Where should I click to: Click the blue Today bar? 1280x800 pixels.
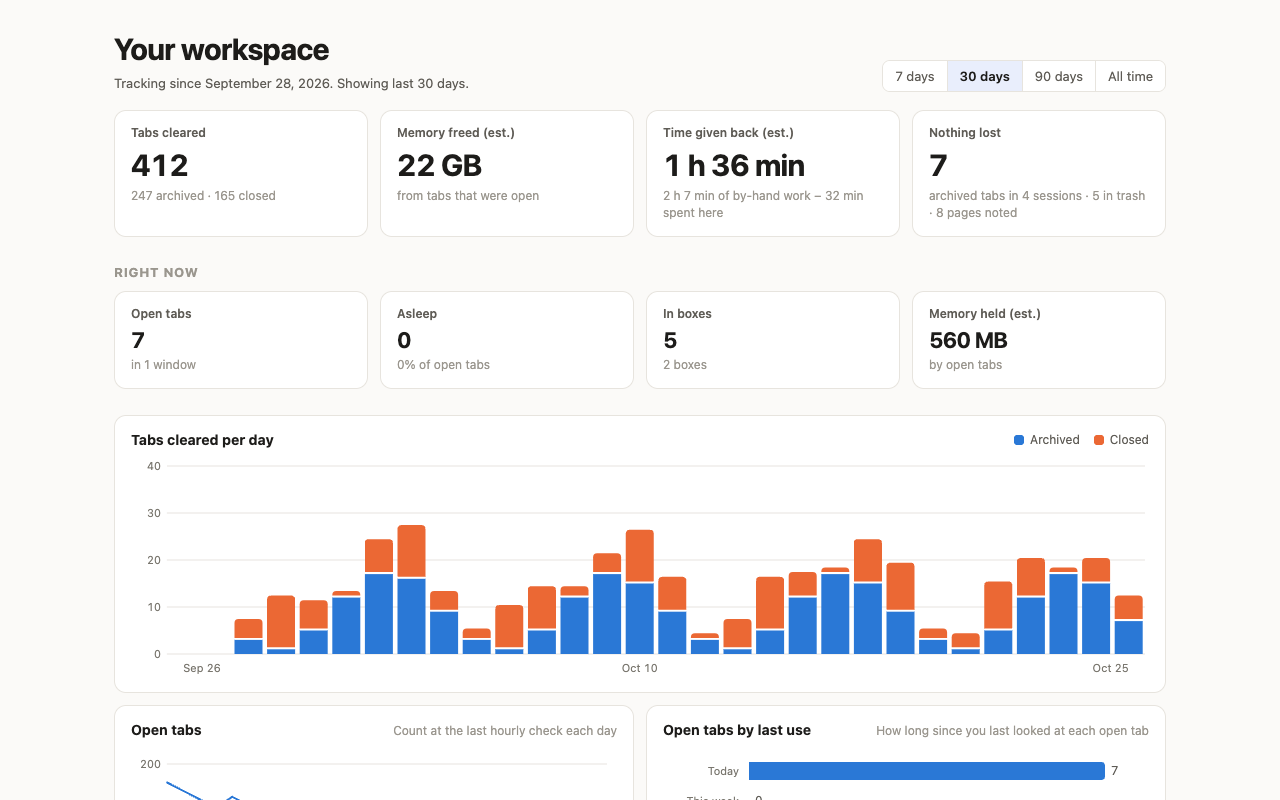pos(927,771)
